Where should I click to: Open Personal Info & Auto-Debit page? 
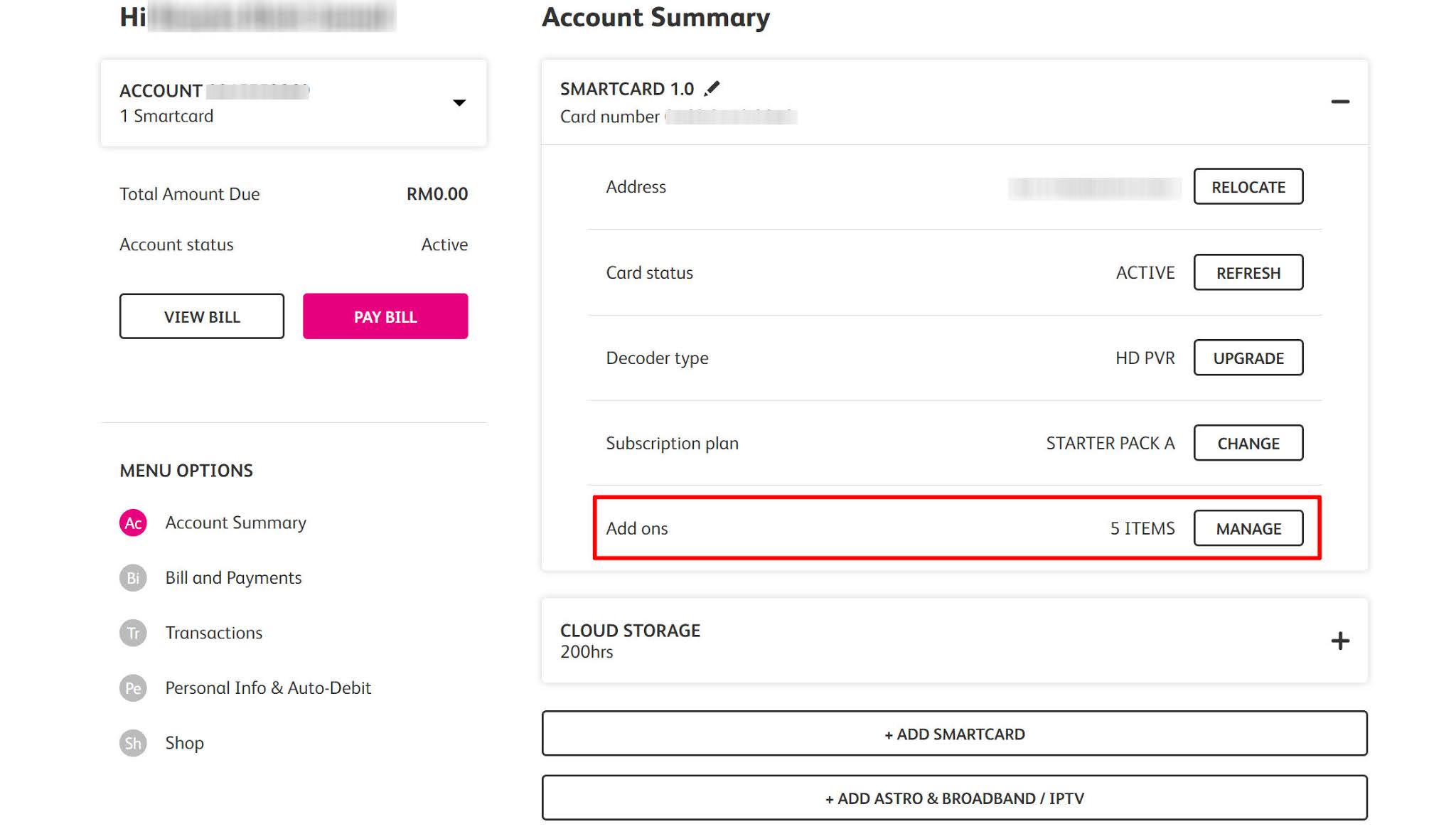click(x=268, y=688)
